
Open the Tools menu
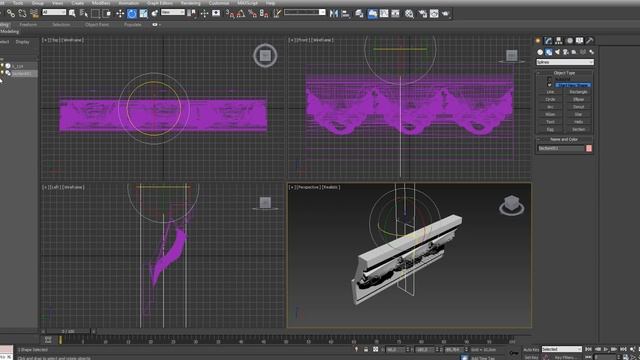coord(18,3)
